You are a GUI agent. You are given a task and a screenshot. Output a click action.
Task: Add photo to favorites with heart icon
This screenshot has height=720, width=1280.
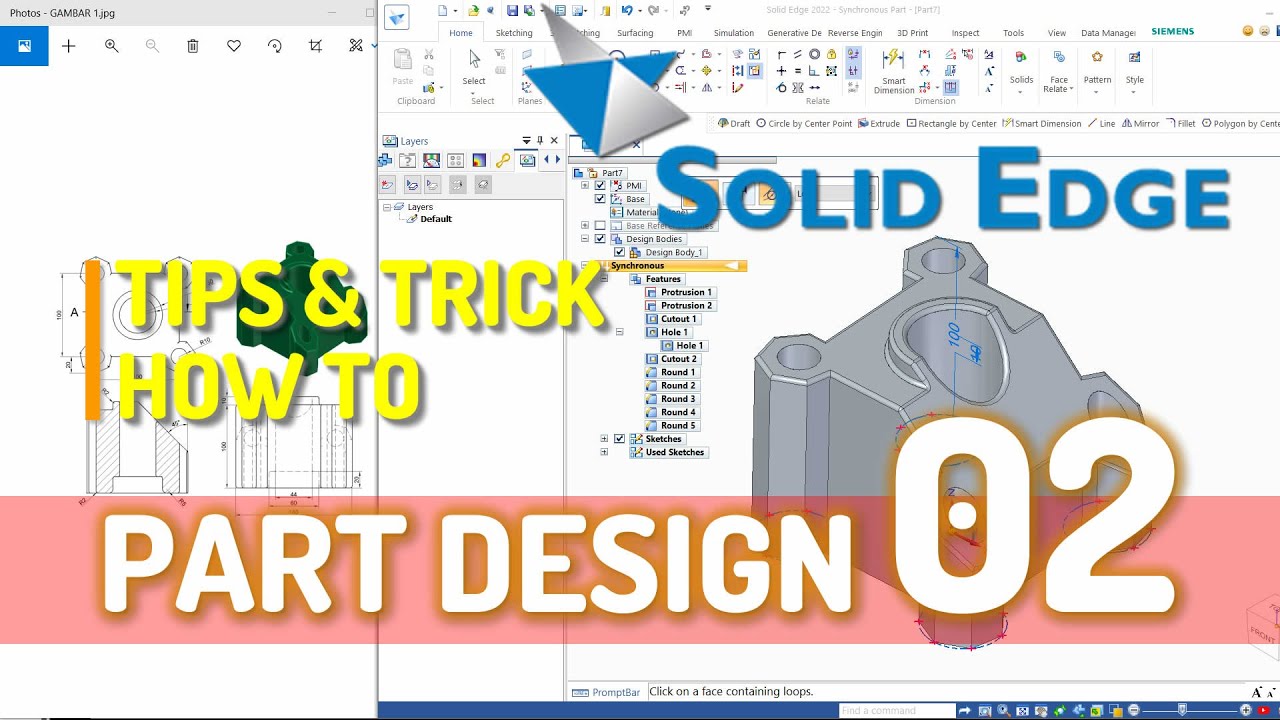[234, 46]
